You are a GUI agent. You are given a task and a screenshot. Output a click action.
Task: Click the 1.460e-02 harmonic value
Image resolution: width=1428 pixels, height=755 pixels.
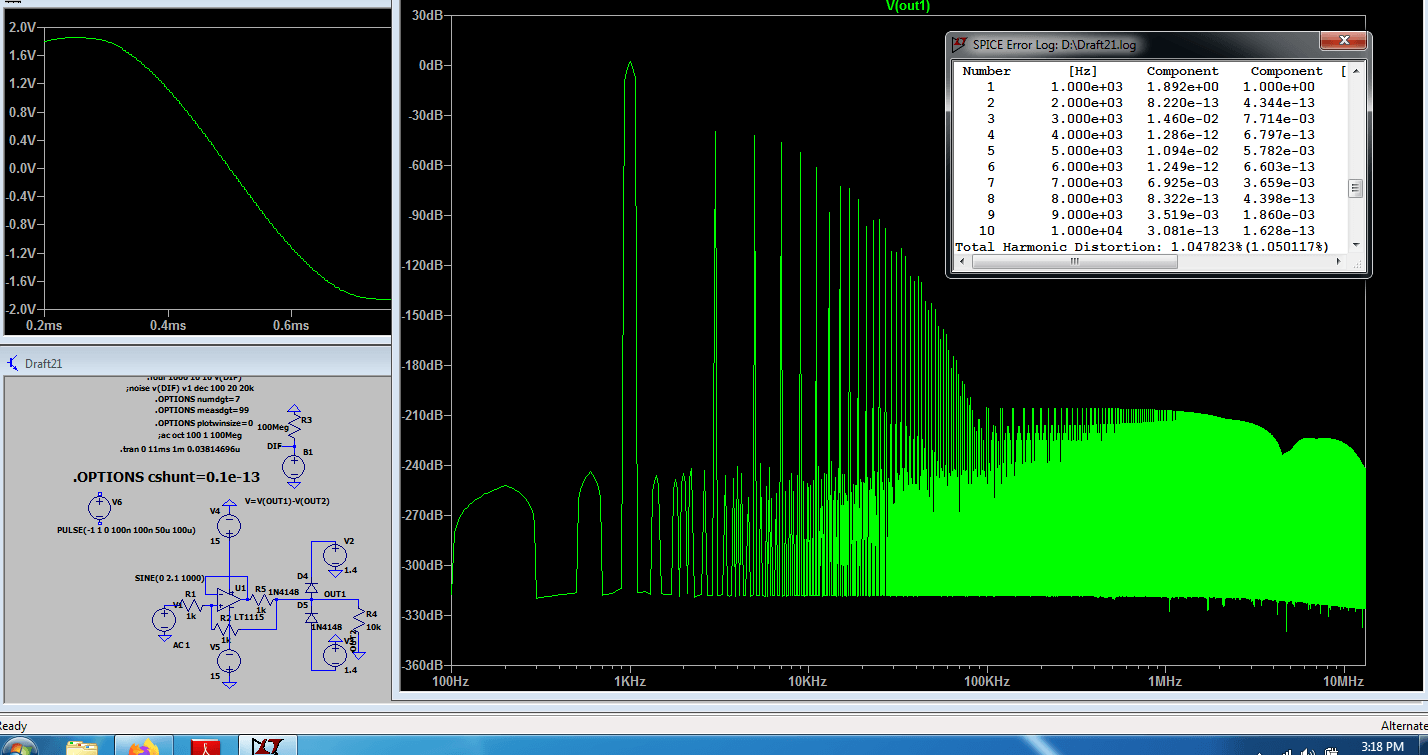1182,119
